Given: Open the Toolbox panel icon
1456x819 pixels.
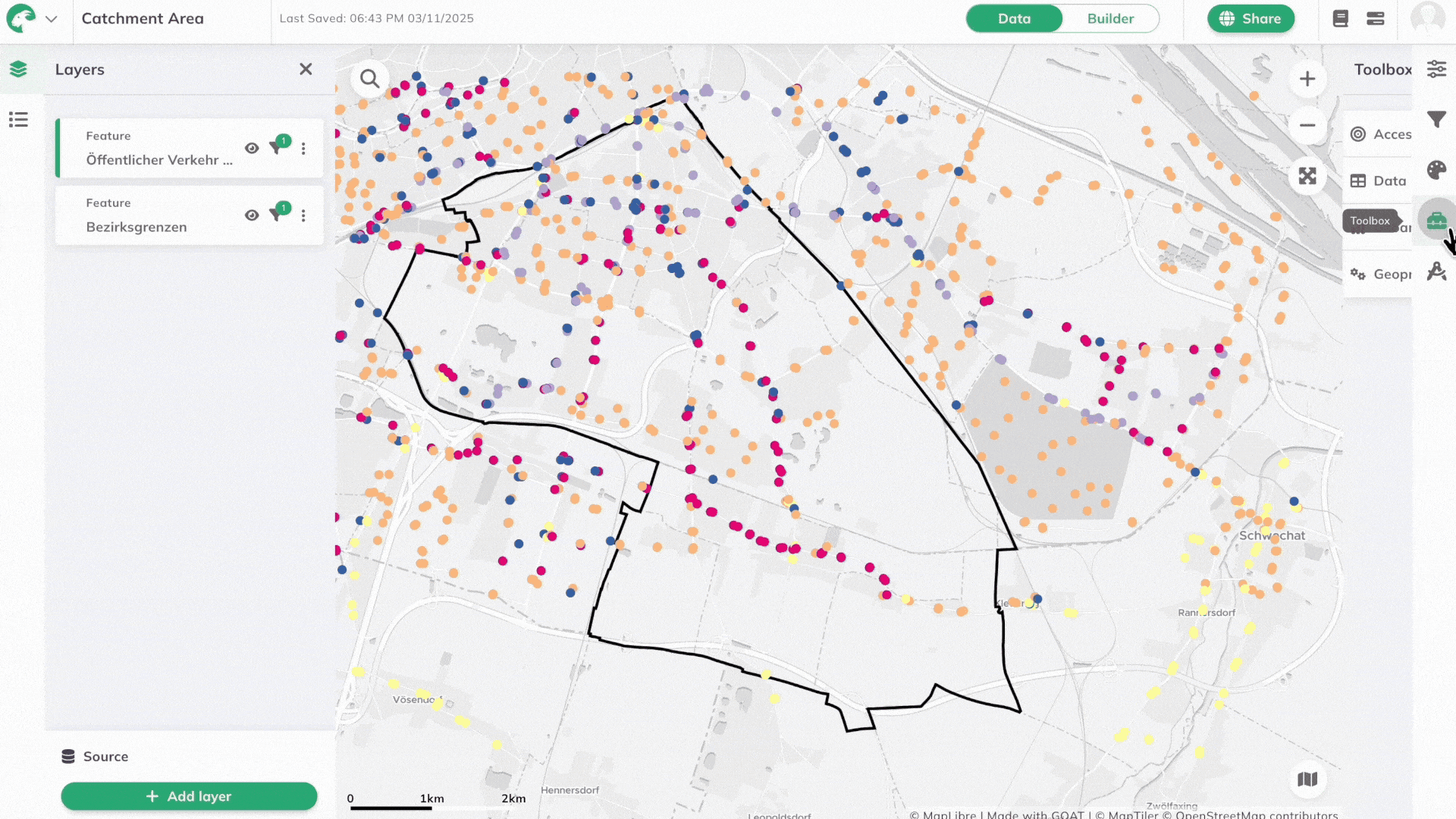Looking at the screenshot, I should (1436, 220).
